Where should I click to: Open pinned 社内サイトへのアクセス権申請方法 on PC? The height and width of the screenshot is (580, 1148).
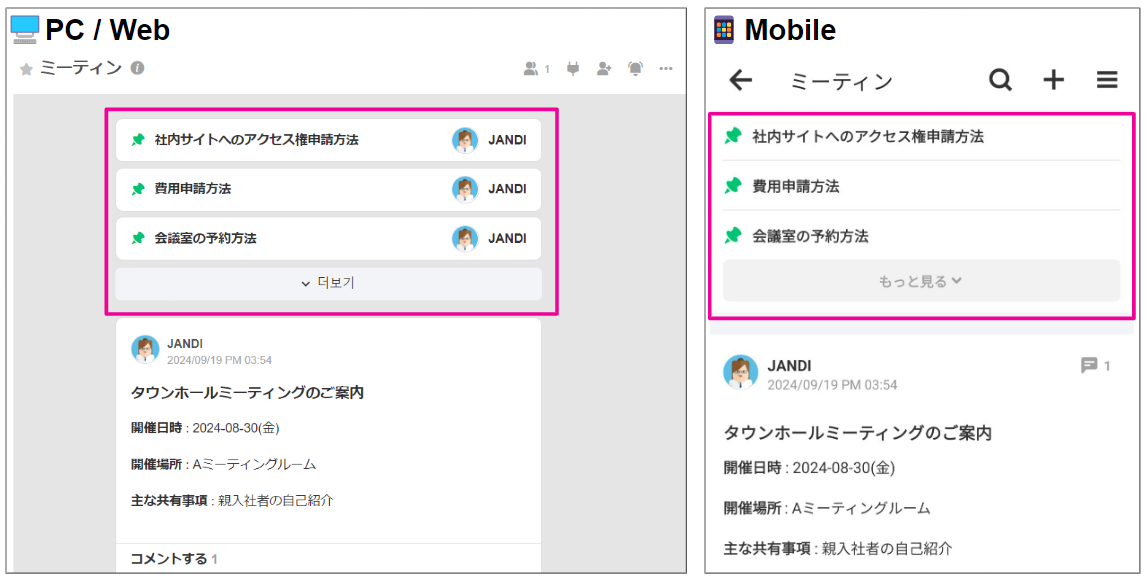[329, 140]
